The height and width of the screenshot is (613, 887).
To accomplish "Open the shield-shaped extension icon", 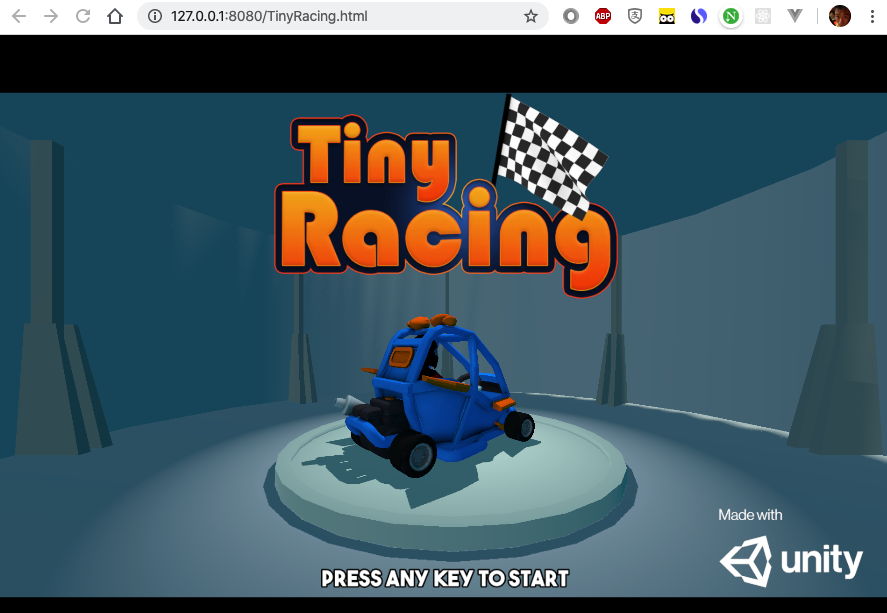I will tap(635, 17).
